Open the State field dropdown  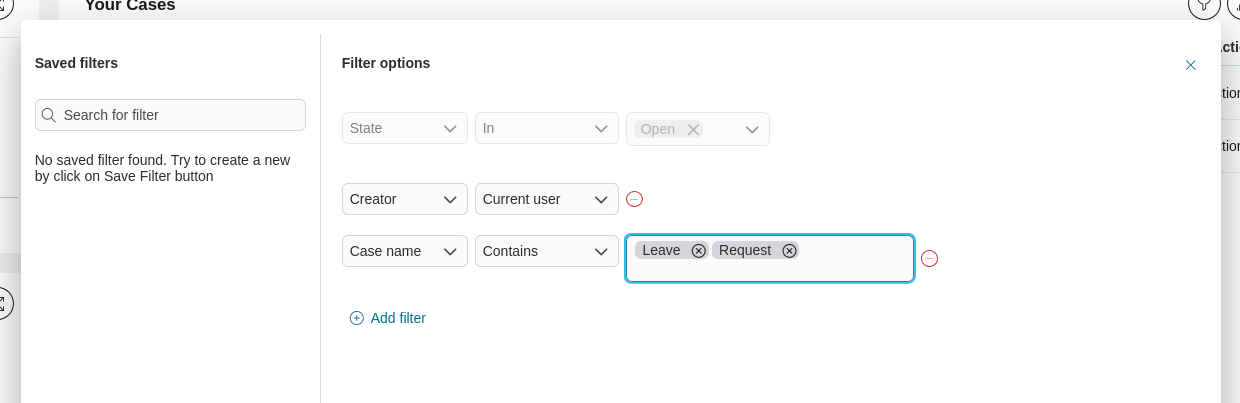tap(405, 128)
